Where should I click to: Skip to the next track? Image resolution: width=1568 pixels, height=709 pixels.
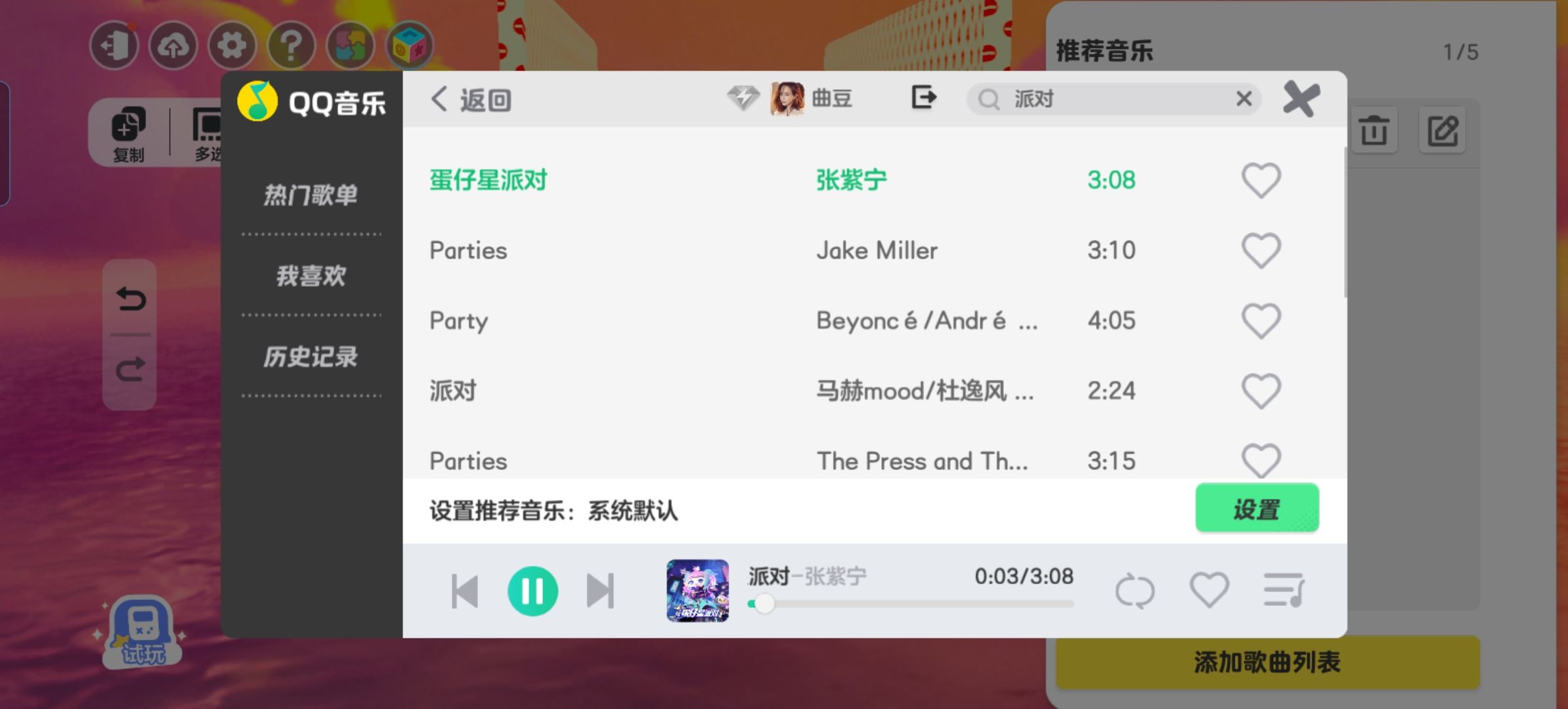point(600,591)
